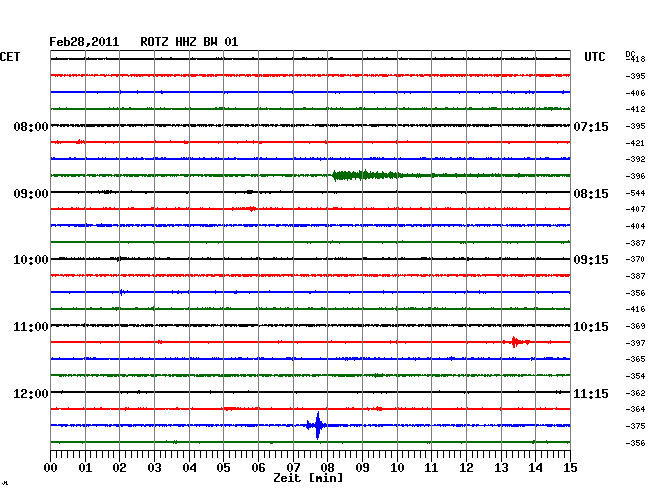Click the DC offset value -365
The height and width of the screenshot is (494, 650).
pyautogui.click(x=635, y=359)
